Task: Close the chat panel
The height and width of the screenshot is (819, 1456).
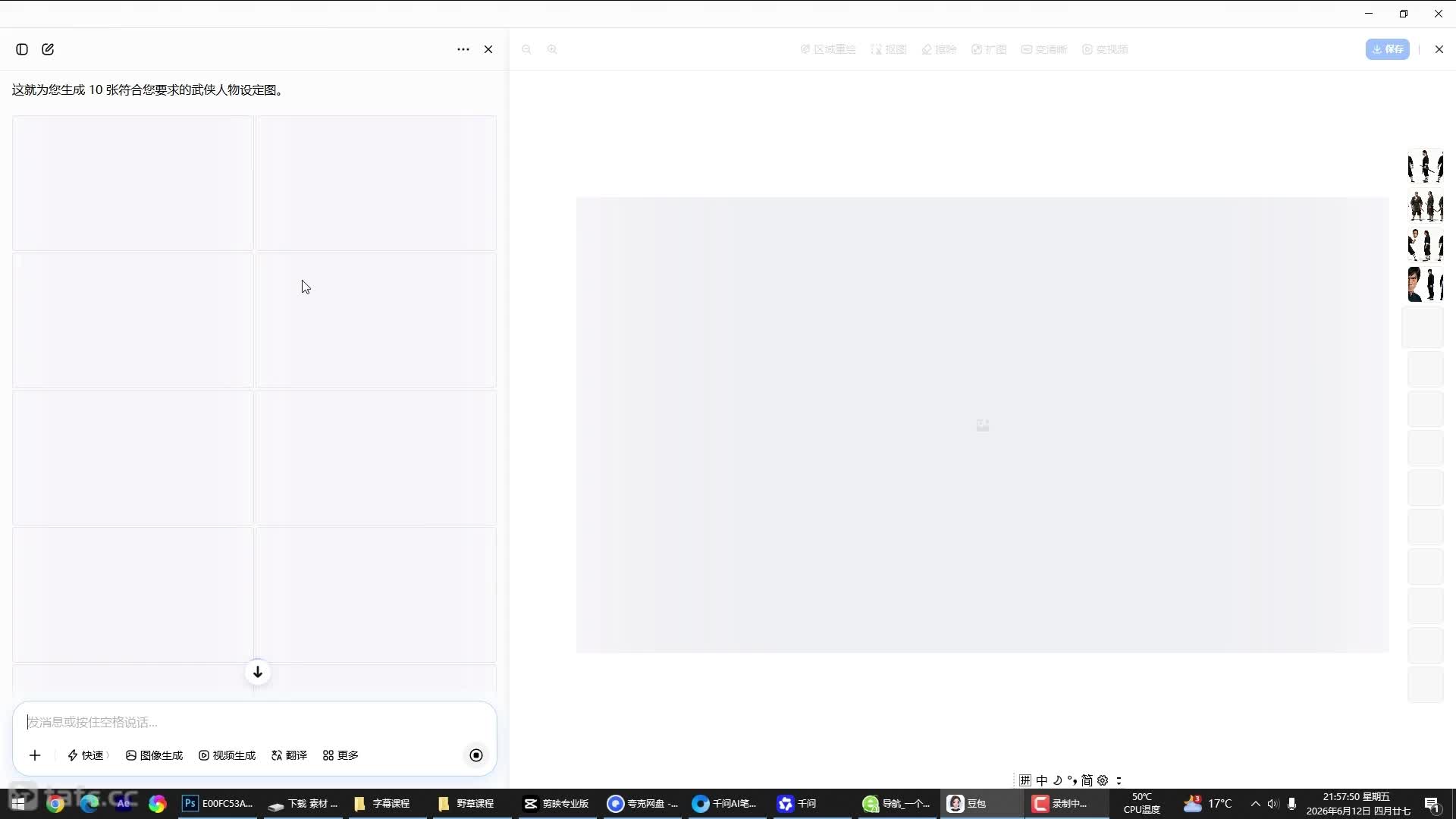Action: 488,49
